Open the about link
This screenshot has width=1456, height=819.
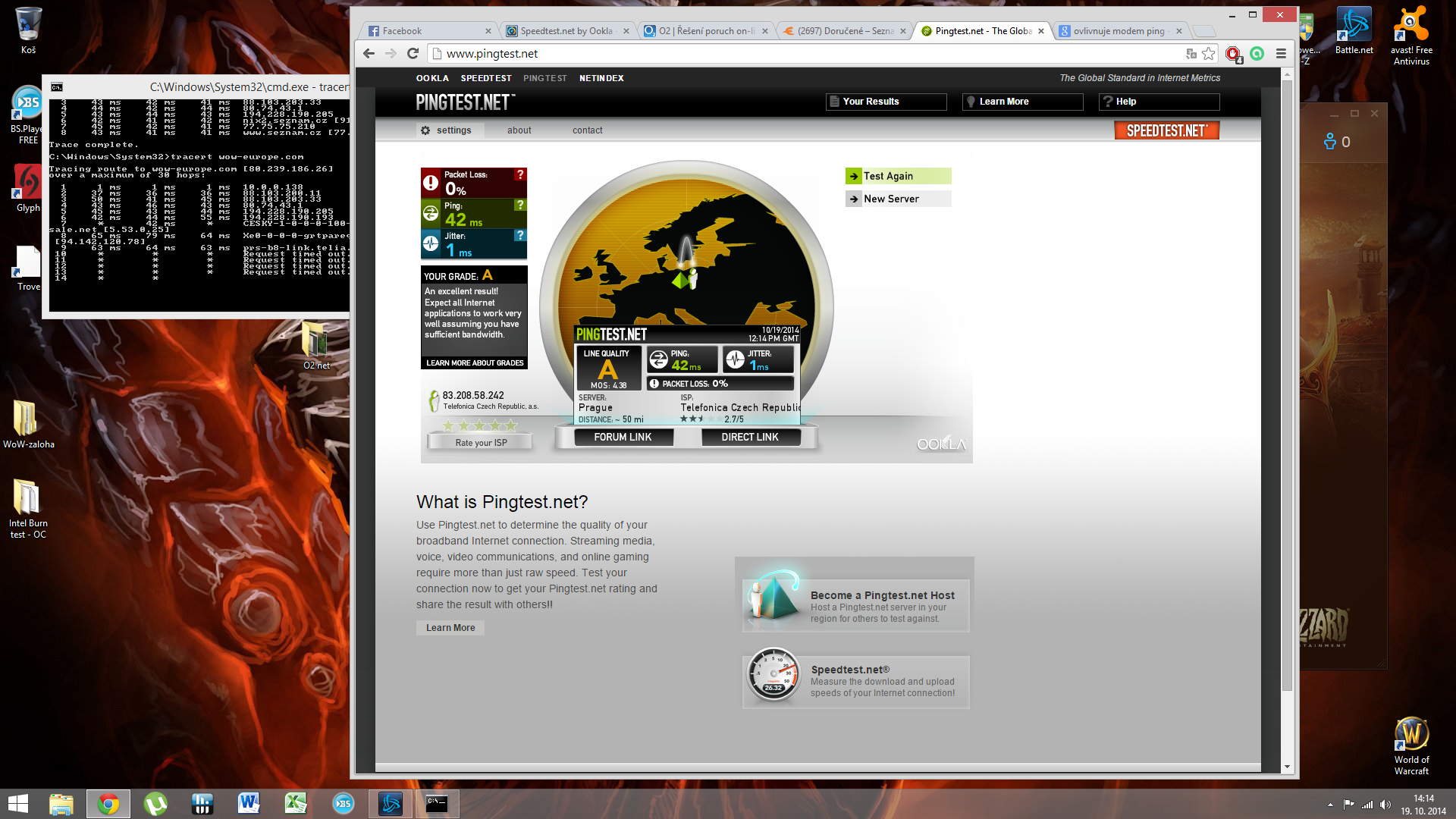519,130
